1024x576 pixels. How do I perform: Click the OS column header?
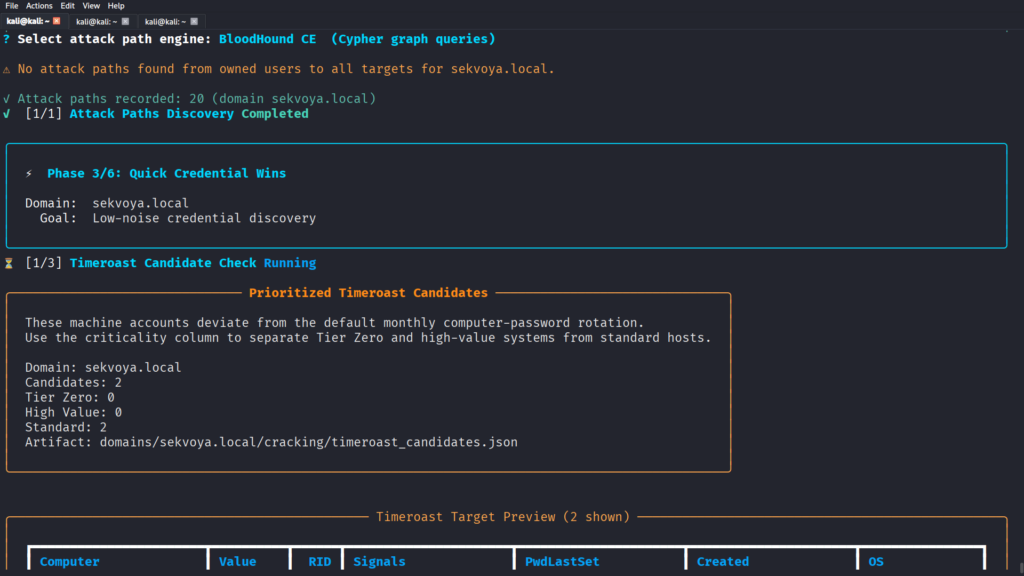click(x=875, y=562)
